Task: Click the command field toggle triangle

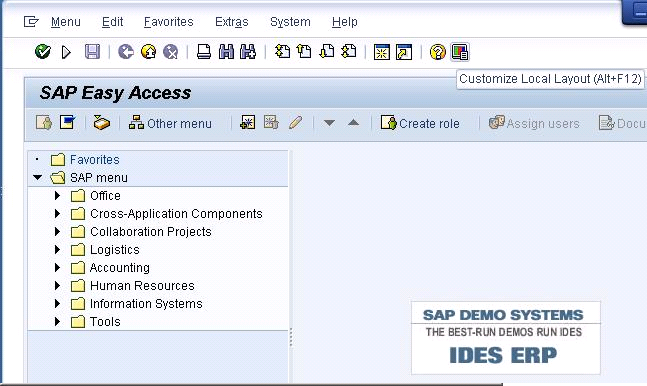Action: coord(66,52)
